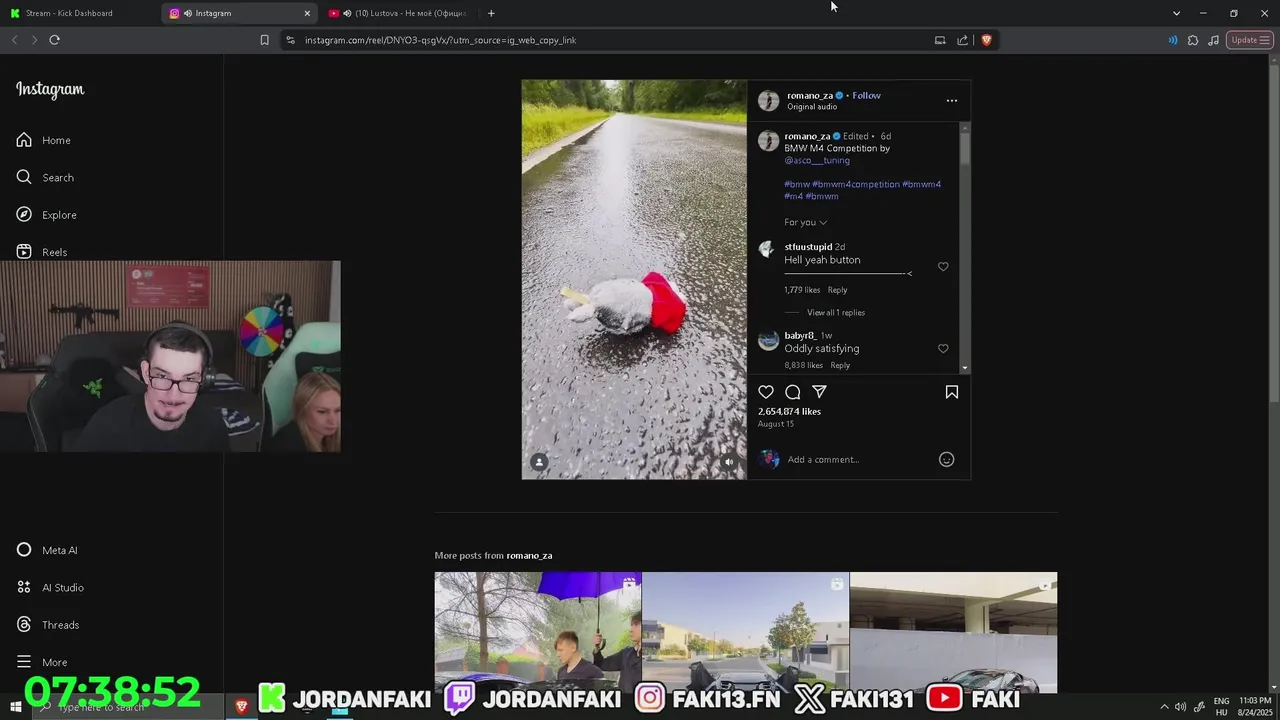
Task: Open Brave browser in Windows taskbar
Action: [x=241, y=706]
